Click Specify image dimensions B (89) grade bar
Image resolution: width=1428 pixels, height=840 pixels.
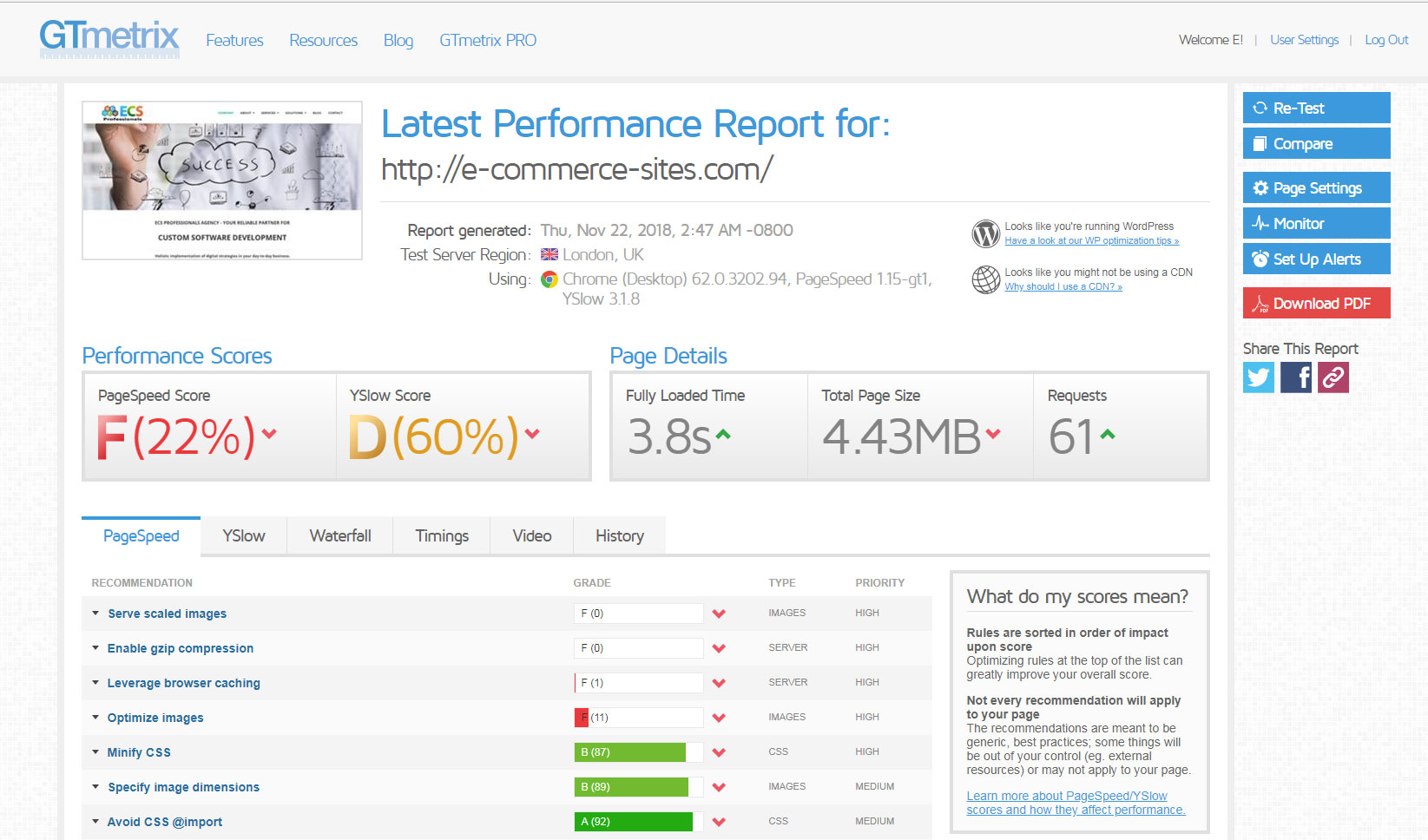pyautogui.click(x=638, y=787)
